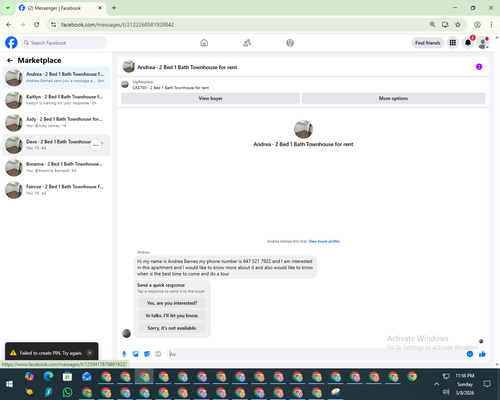This screenshot has width=500, height=400.
Task: Open the volume control in system tray
Action: [446, 392]
